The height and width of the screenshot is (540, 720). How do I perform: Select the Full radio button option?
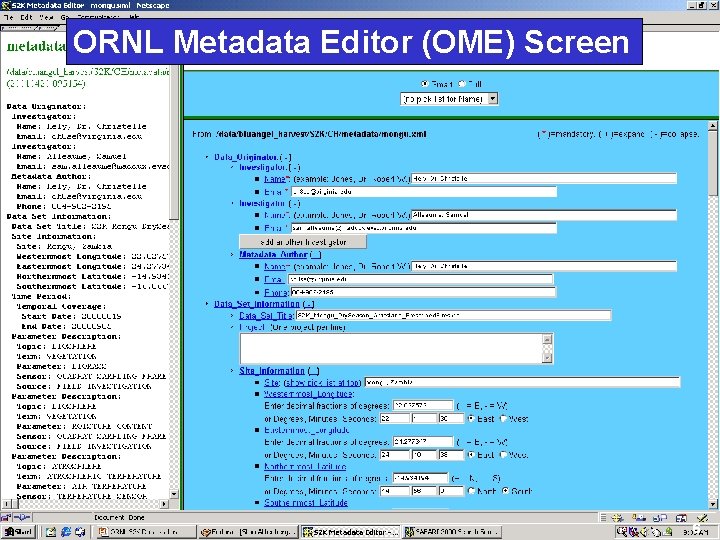(461, 84)
